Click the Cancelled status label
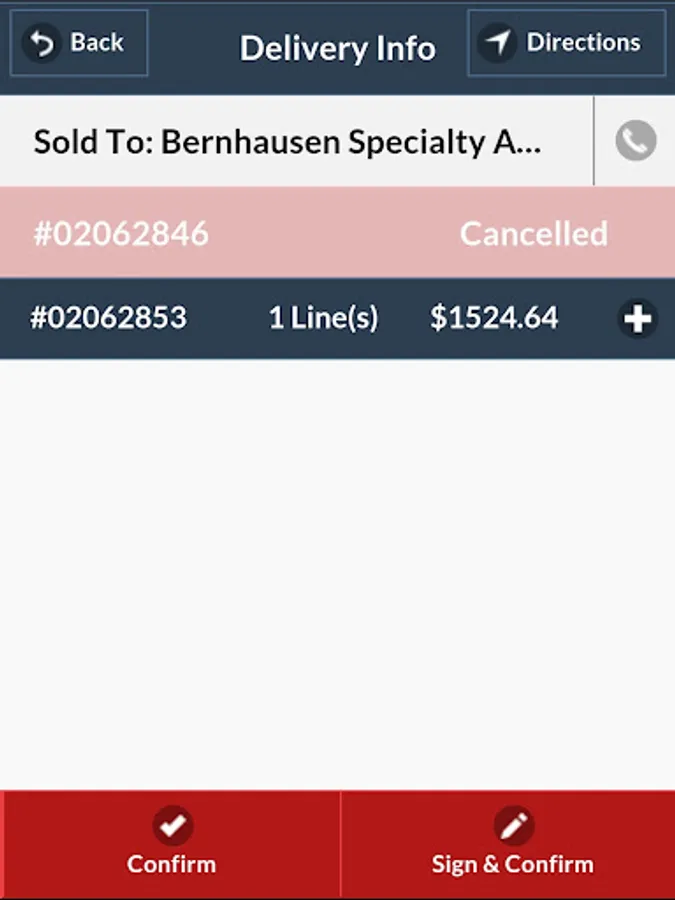The height and width of the screenshot is (900, 675). coord(533,233)
